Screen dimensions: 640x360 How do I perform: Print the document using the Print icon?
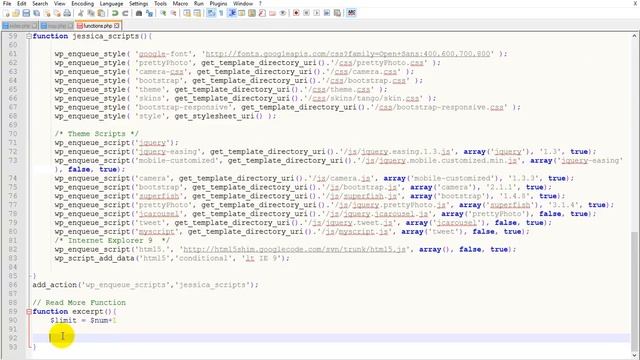point(67,13)
